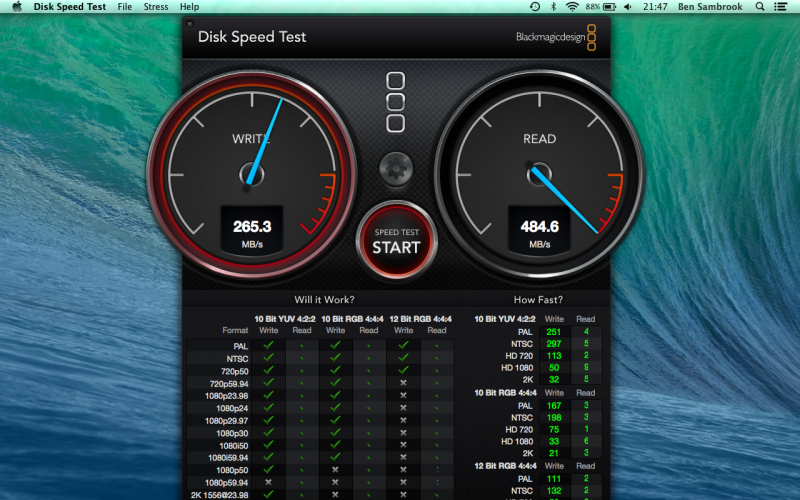
Task: Click PAL 10 Bit RGB write checkmark
Action: click(x=335, y=345)
